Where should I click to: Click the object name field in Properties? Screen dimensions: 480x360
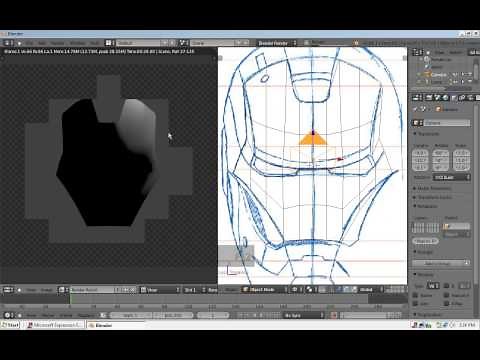point(447,123)
